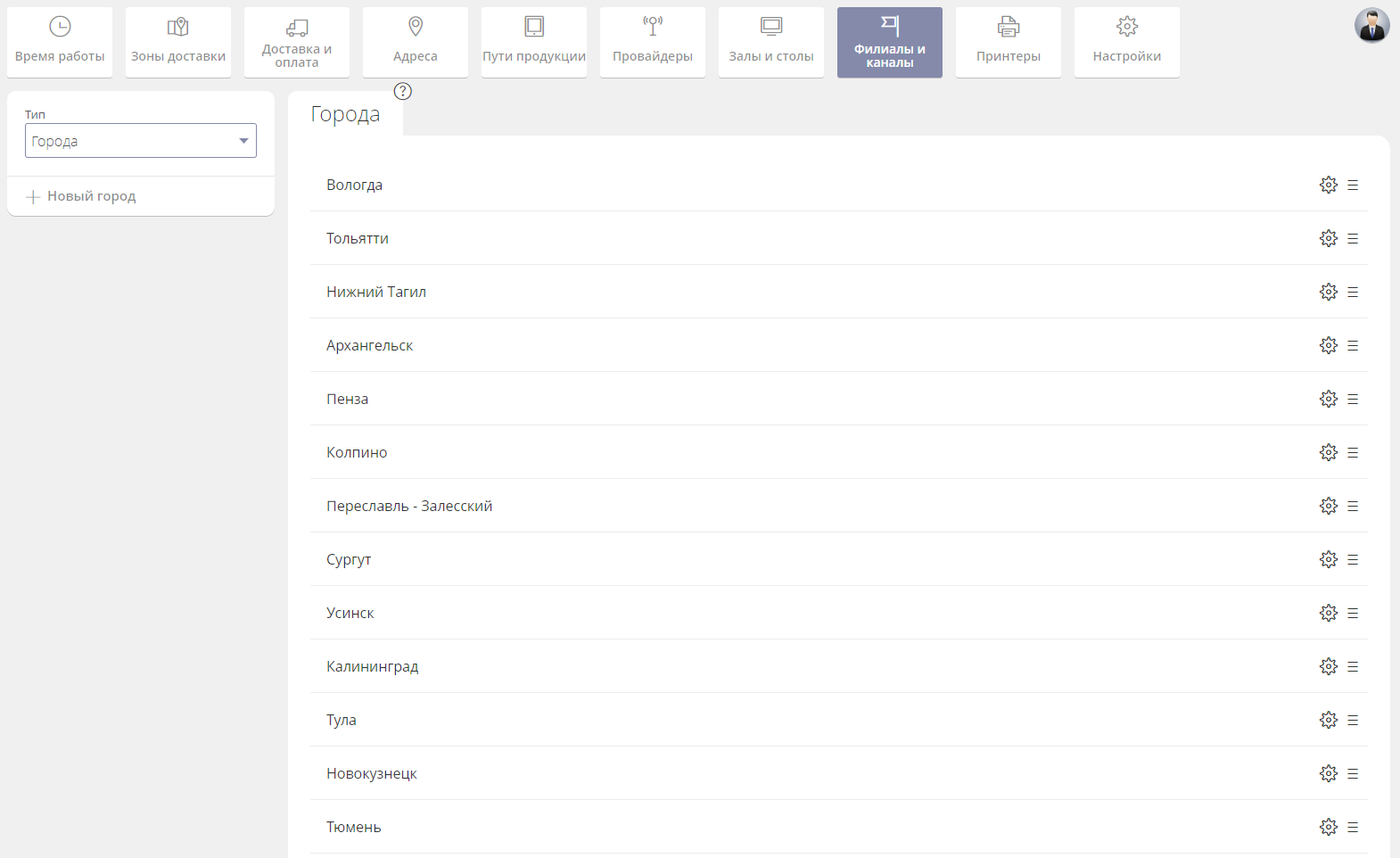Click reorder handle for Тюмень

coord(1353,827)
